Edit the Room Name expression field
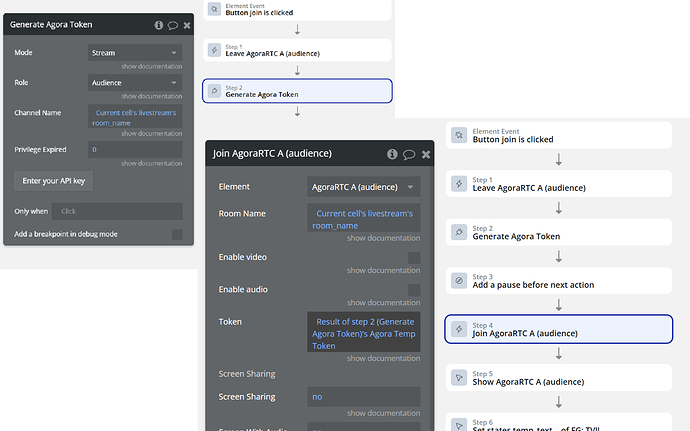This screenshot has height=431, width=690. pyautogui.click(x=363, y=219)
